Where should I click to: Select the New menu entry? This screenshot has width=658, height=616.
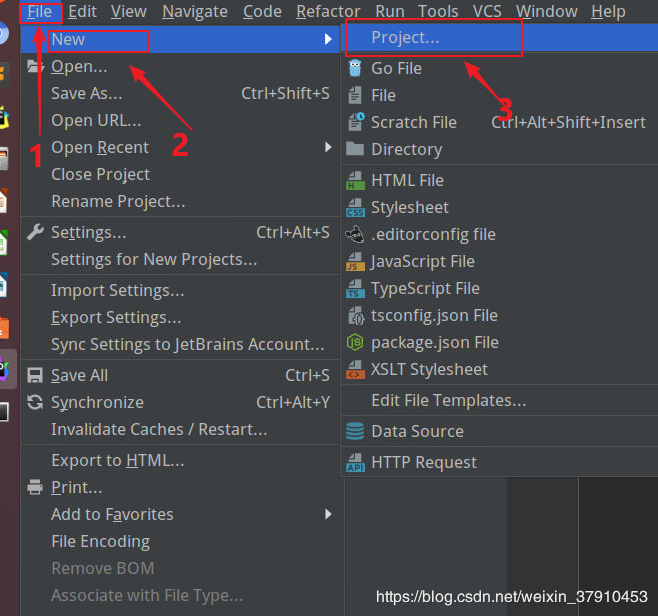click(x=180, y=39)
